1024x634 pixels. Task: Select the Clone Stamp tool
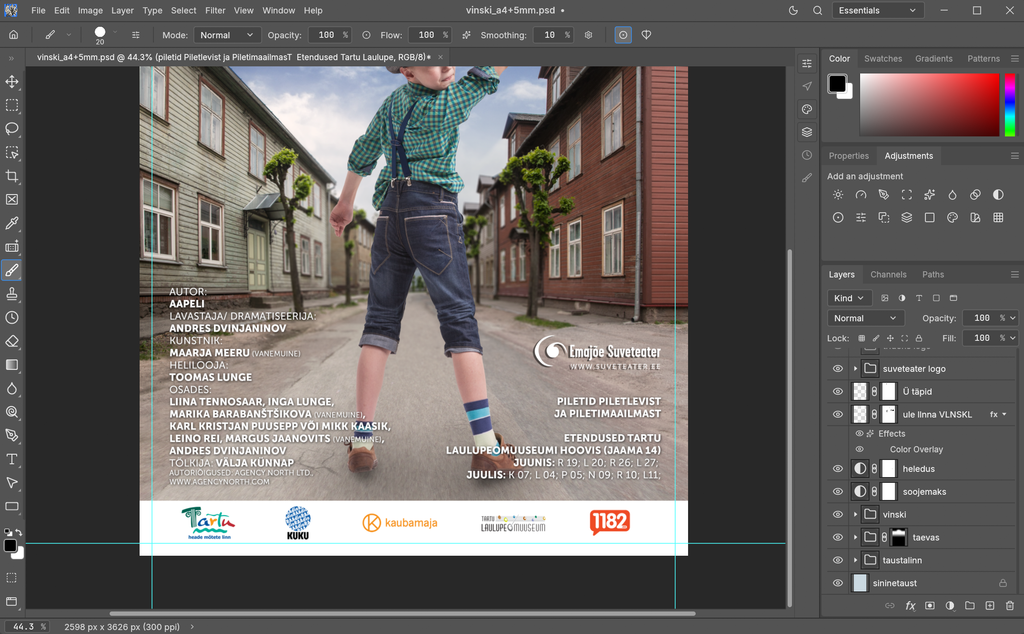12,294
